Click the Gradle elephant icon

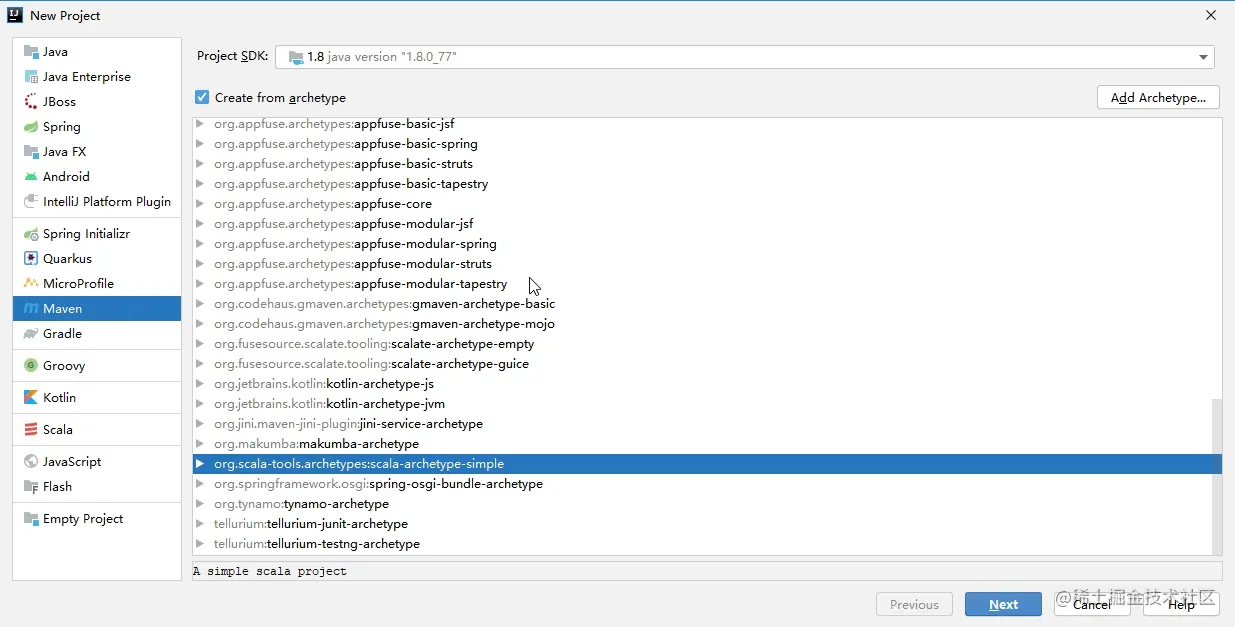pos(31,334)
